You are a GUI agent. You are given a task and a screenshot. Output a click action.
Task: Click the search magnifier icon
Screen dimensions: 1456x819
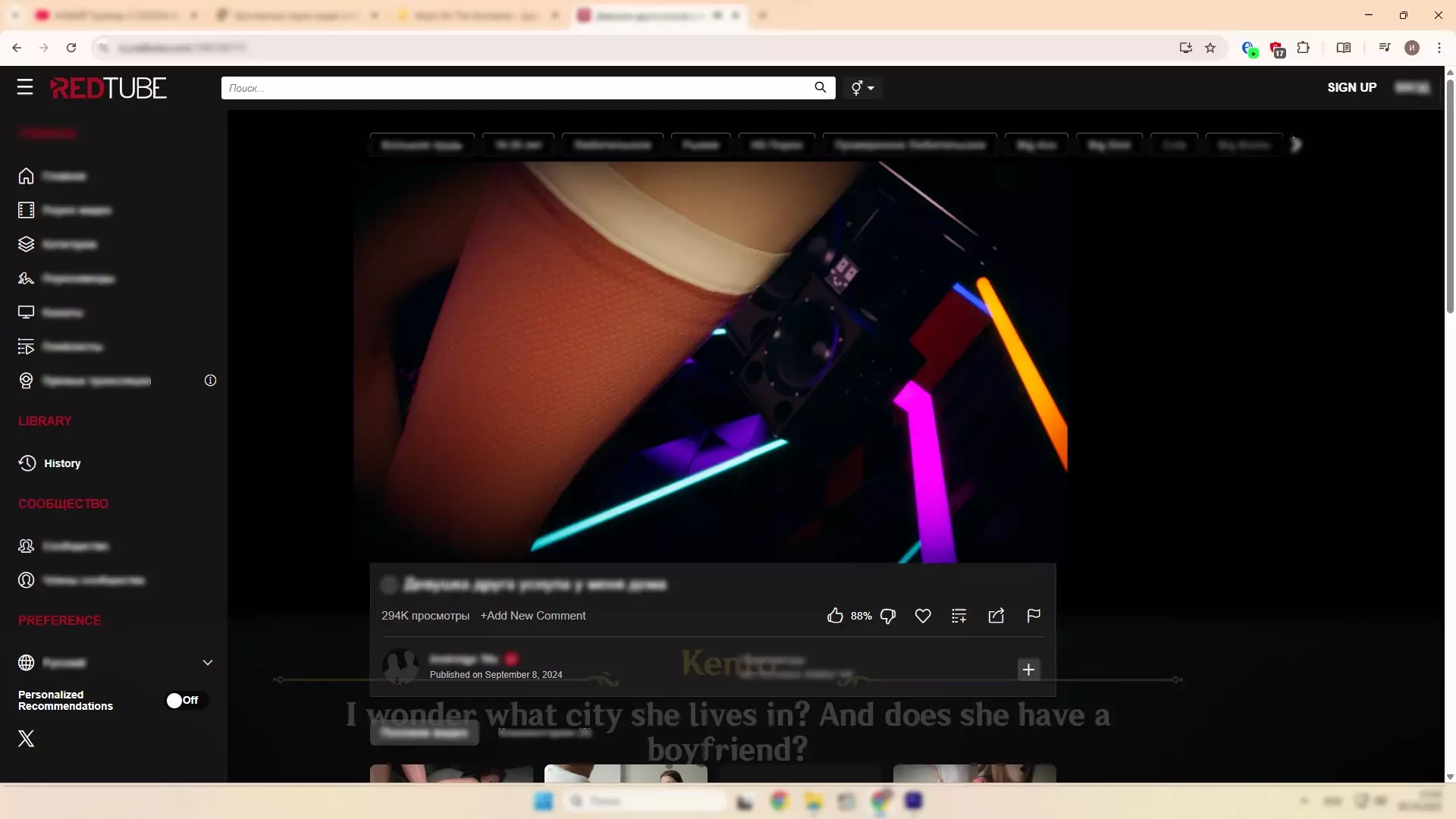click(x=820, y=87)
